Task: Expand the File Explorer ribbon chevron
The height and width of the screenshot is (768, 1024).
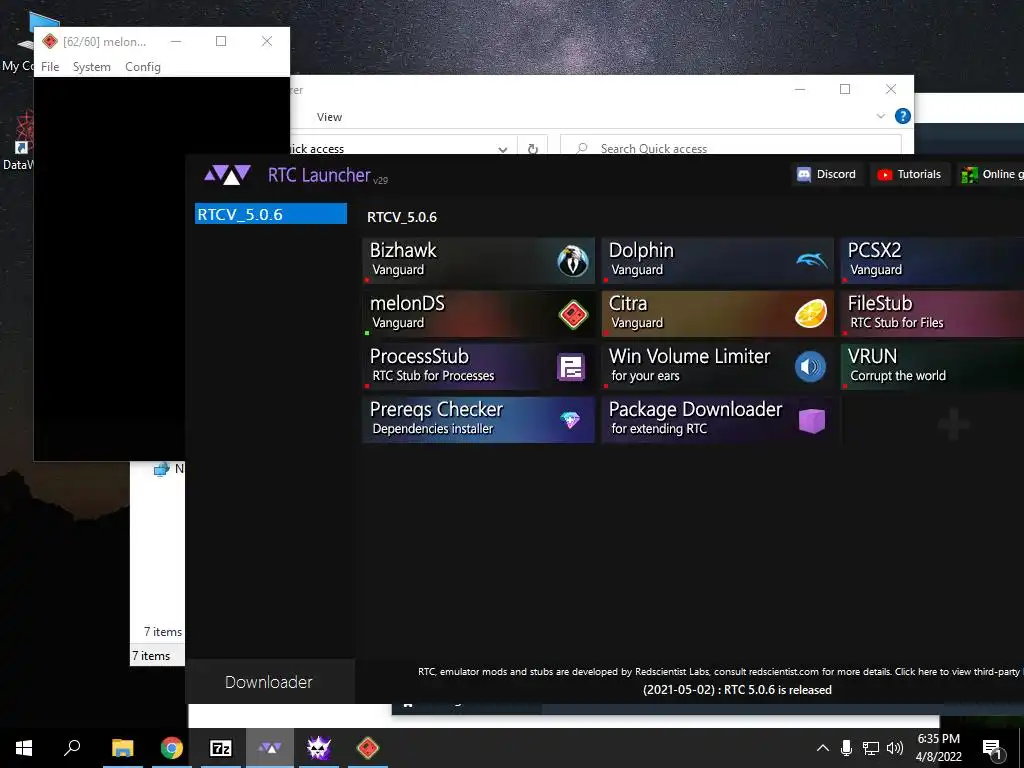Action: (880, 116)
